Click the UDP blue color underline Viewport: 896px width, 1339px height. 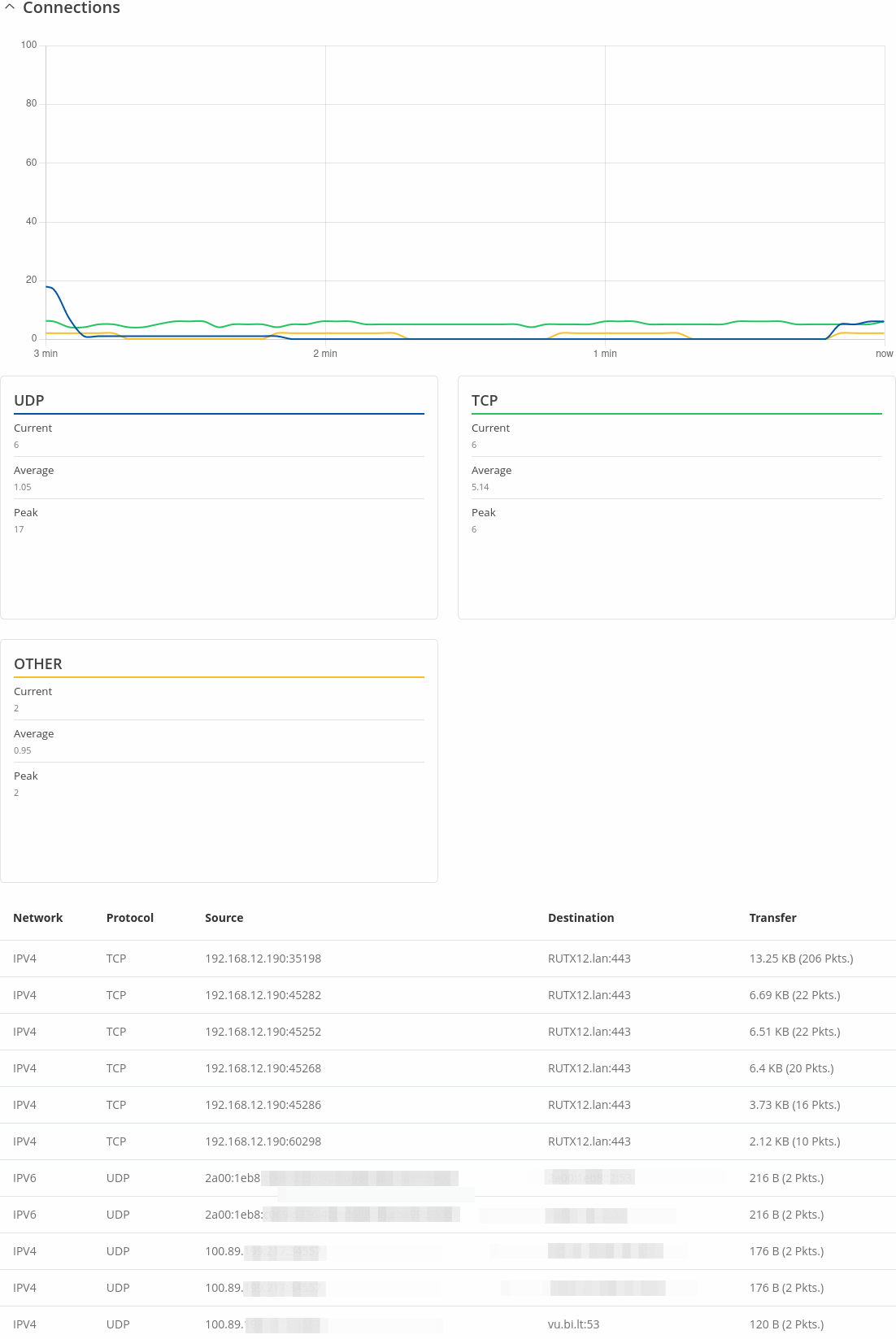pos(220,414)
